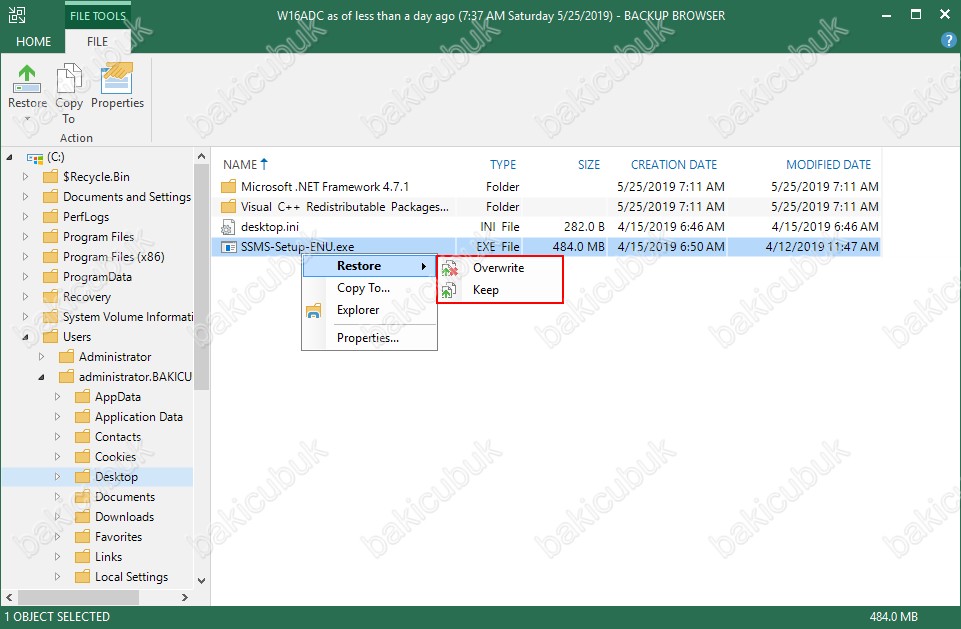Click the Users folder icon
Image resolution: width=961 pixels, height=629 pixels.
tap(51, 337)
